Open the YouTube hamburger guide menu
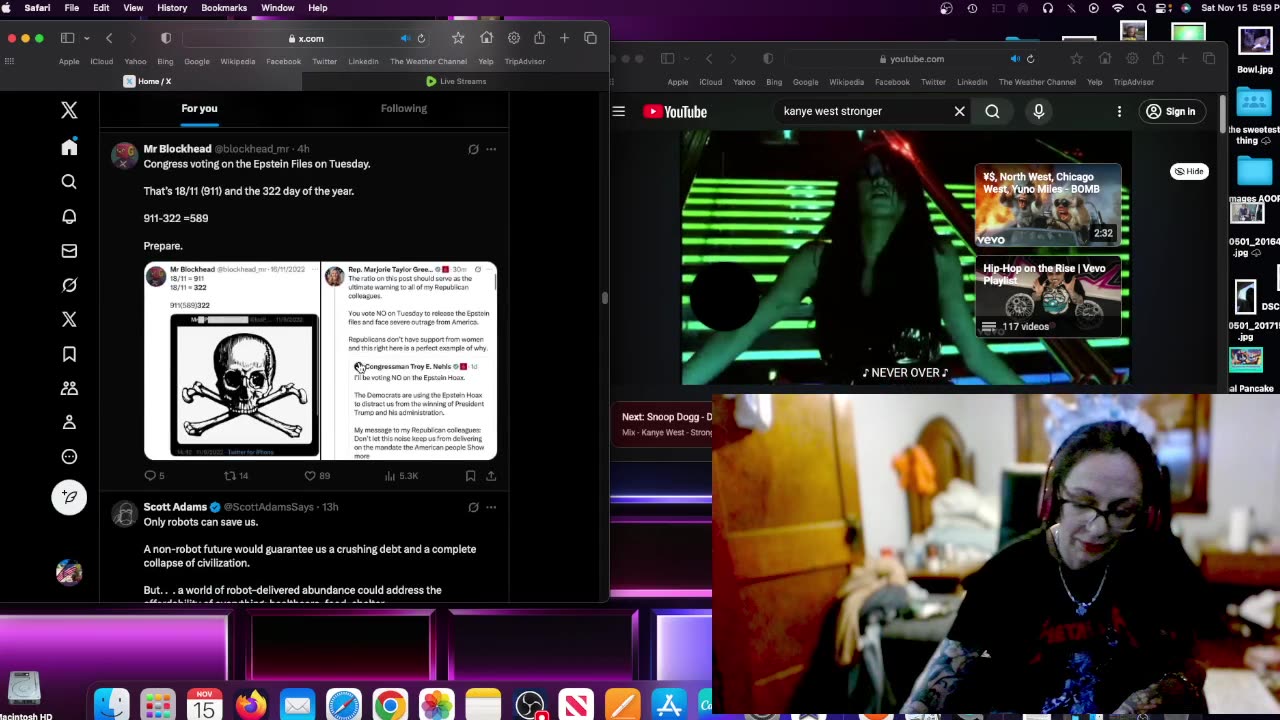Viewport: 1280px width, 720px height. [619, 112]
